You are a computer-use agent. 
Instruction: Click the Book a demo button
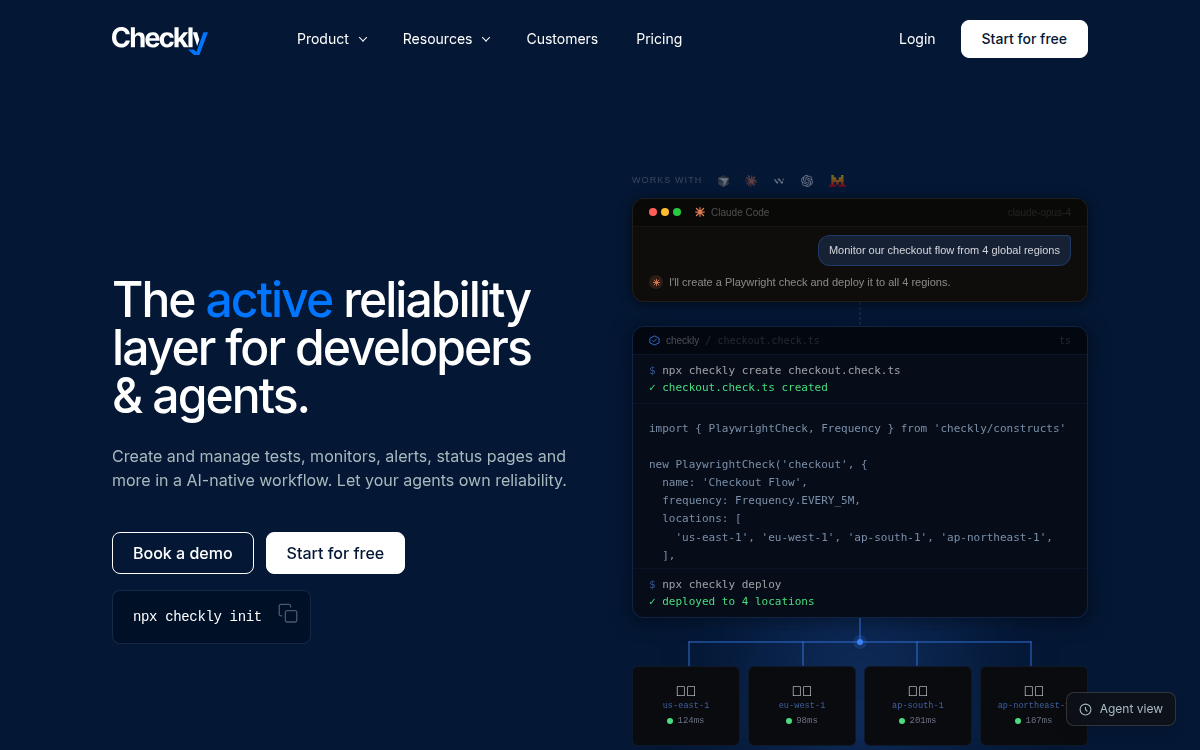point(183,553)
